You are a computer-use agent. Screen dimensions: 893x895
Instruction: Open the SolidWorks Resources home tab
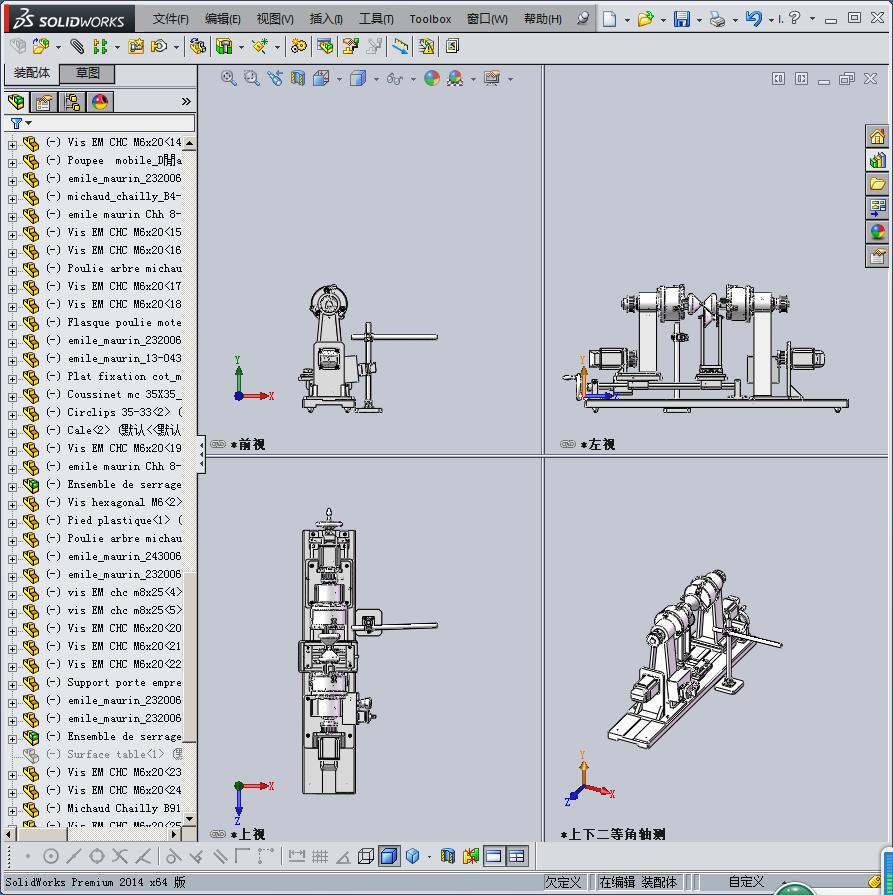point(877,136)
